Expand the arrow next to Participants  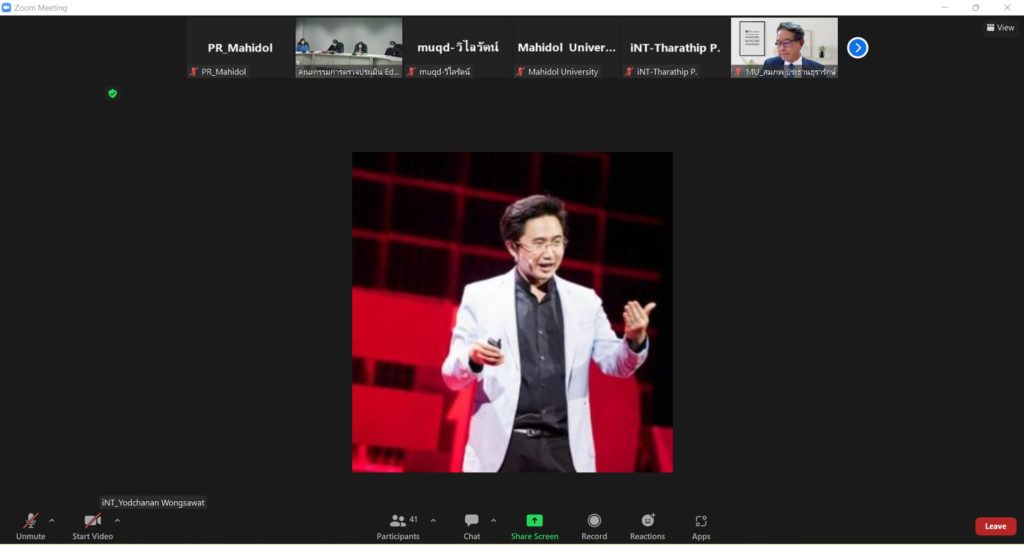[433, 520]
